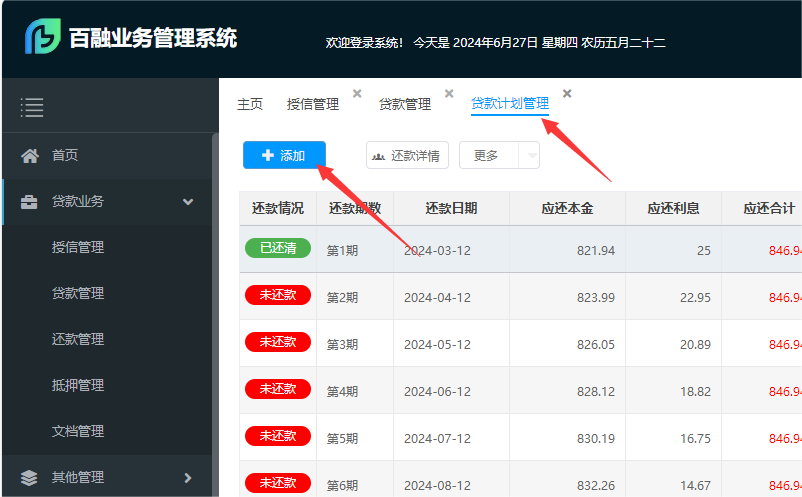Open 贷款管理 in the sidebar

(x=78, y=293)
